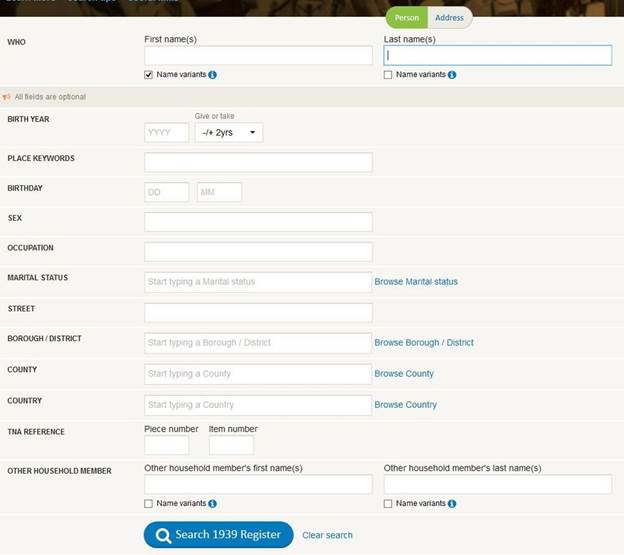Click the Birth year YYYY field
Image resolution: width=624 pixels, height=555 pixels.
point(167,132)
